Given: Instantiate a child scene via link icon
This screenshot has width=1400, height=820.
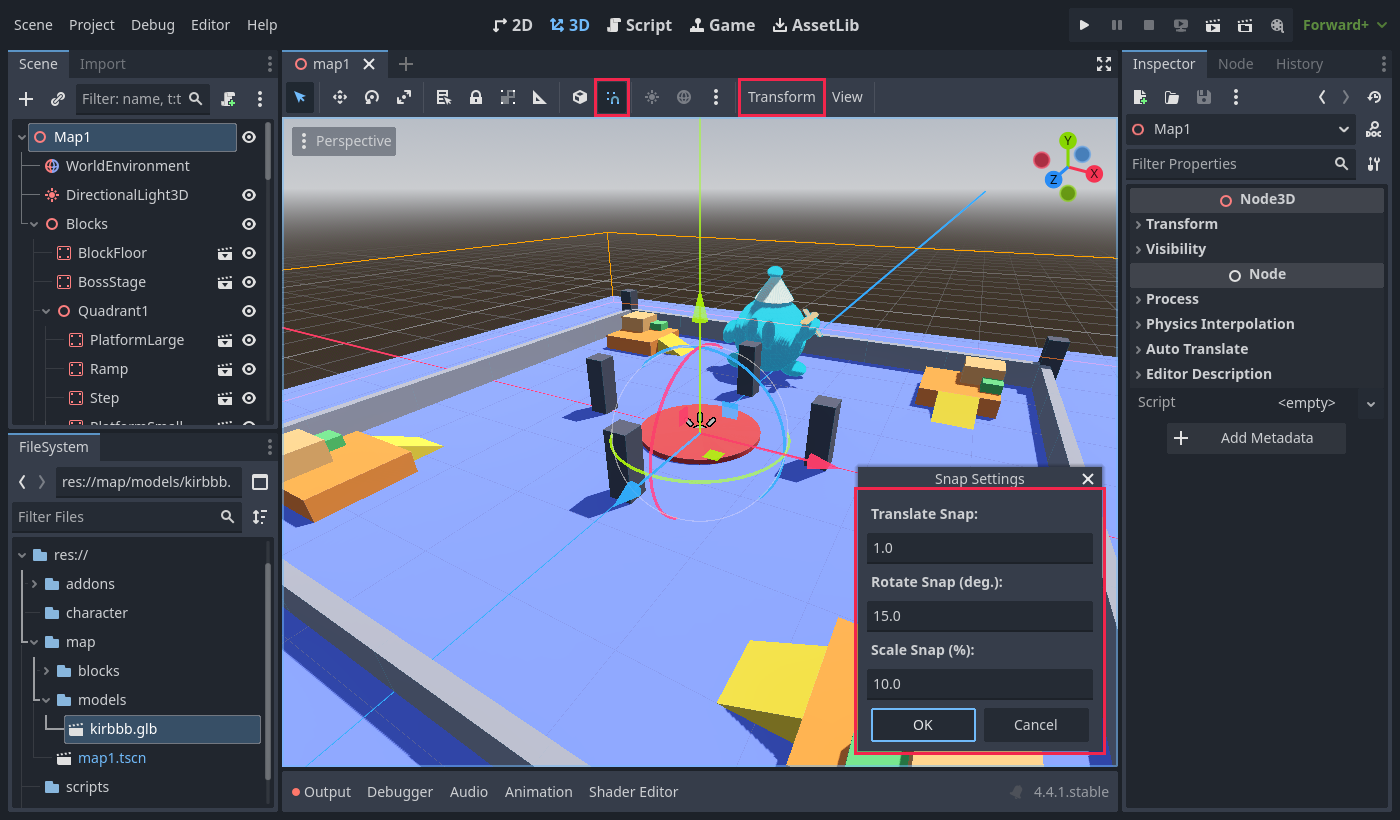Looking at the screenshot, I should pyautogui.click(x=58, y=99).
